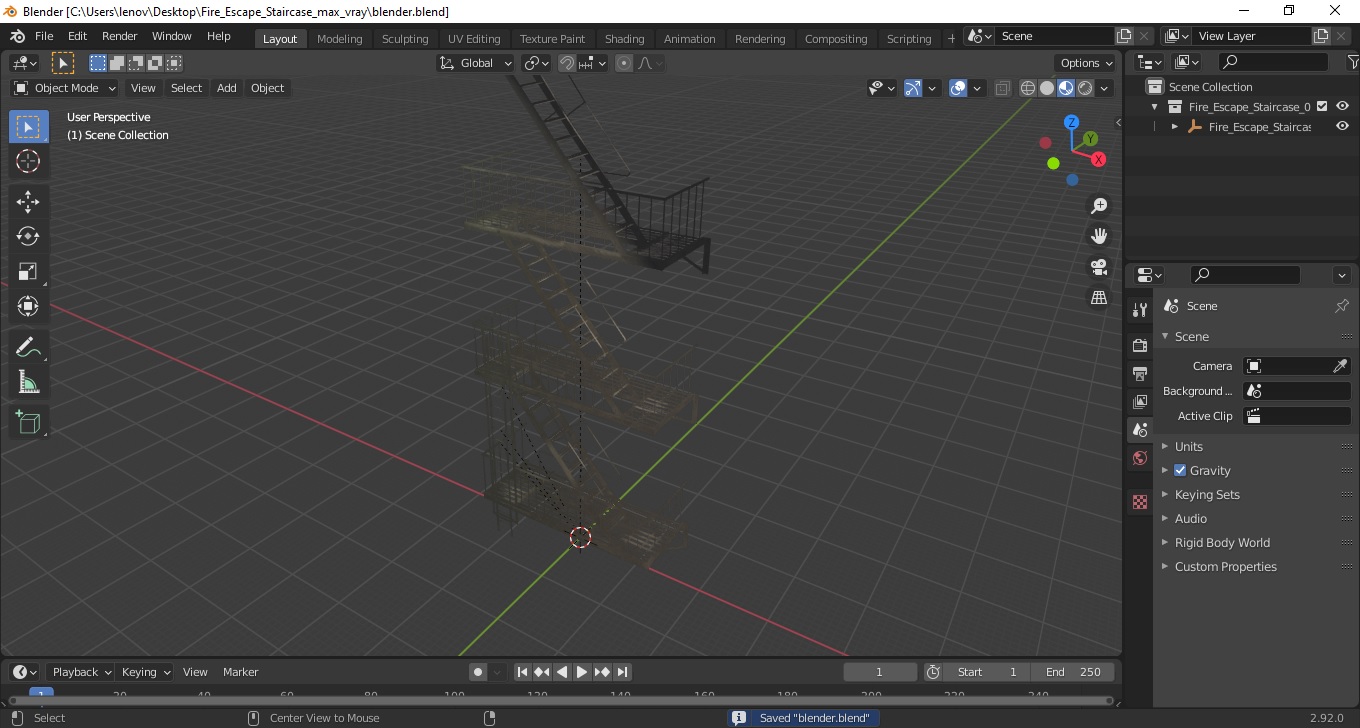The width and height of the screenshot is (1360, 728).
Task: Click the End frame 250 field
Action: (1073, 672)
